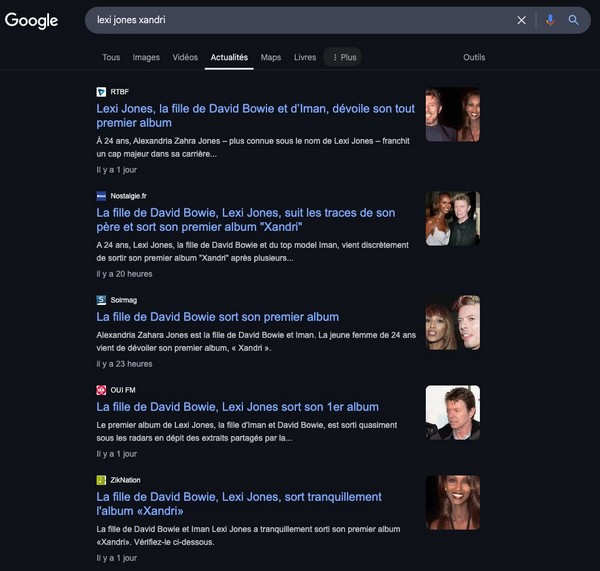Viewport: 600px width, 571px height.
Task: Open the Maps tab
Action: tap(271, 57)
